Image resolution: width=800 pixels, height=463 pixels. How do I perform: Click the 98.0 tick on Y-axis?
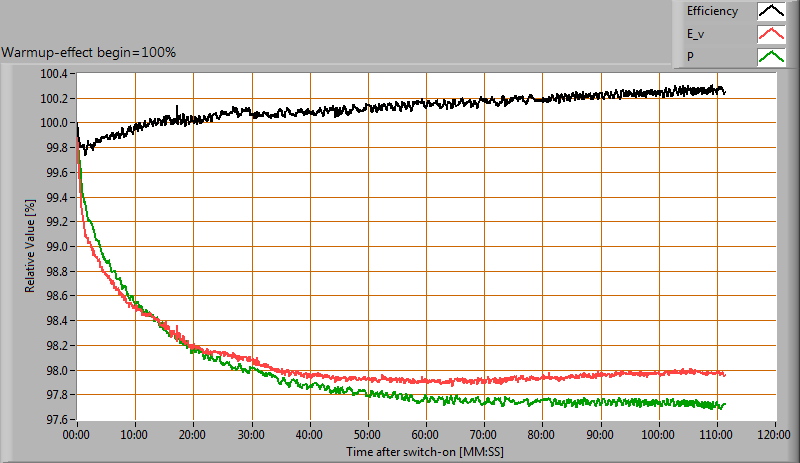click(x=56, y=371)
